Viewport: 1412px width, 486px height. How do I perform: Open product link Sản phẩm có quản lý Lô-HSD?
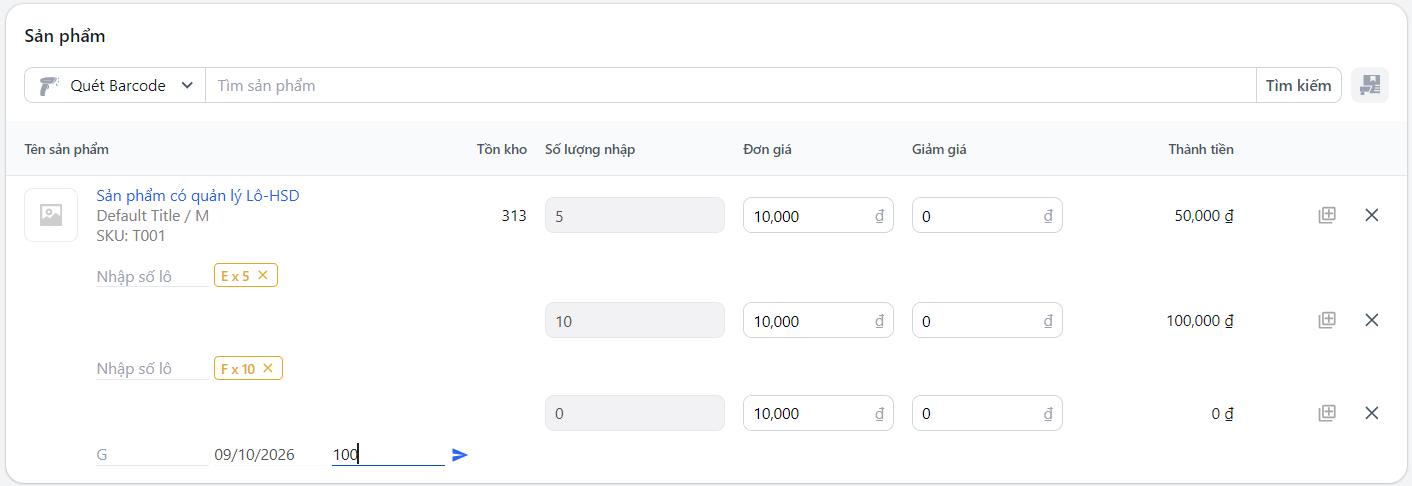click(198, 195)
